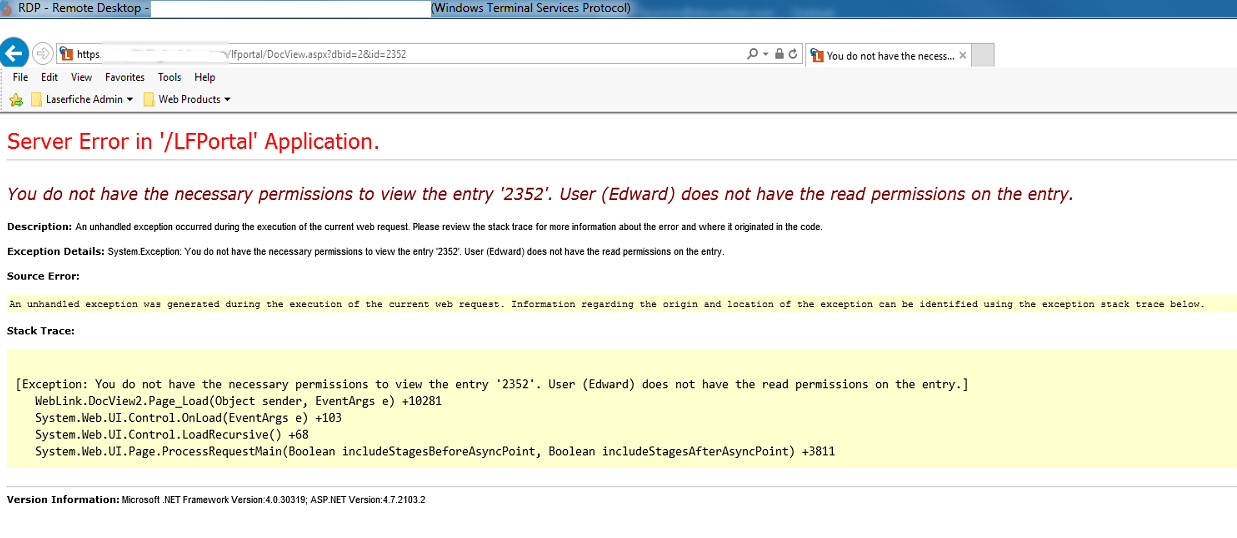Screen dimensions: 1237x538
Task: Click the 'Version Information:' label
Action: (x=63, y=499)
